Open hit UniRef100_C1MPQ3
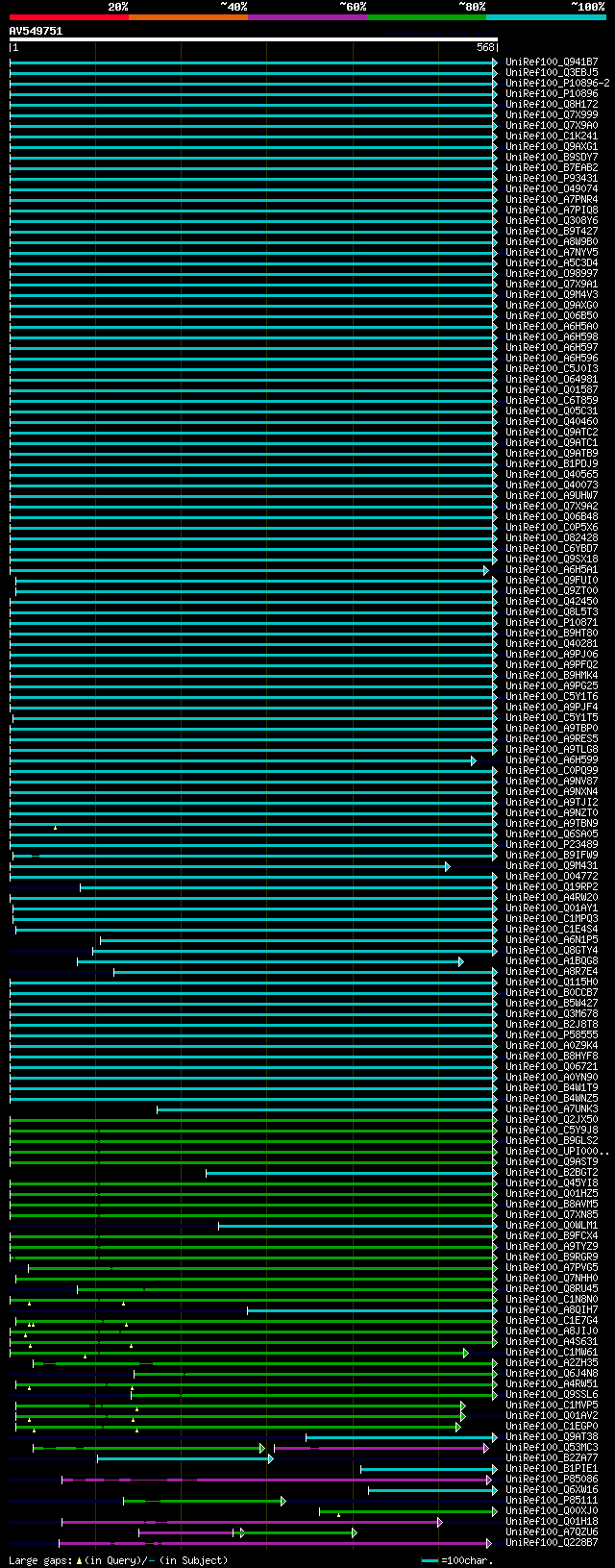This screenshot has width=615, height=1568. [552, 918]
